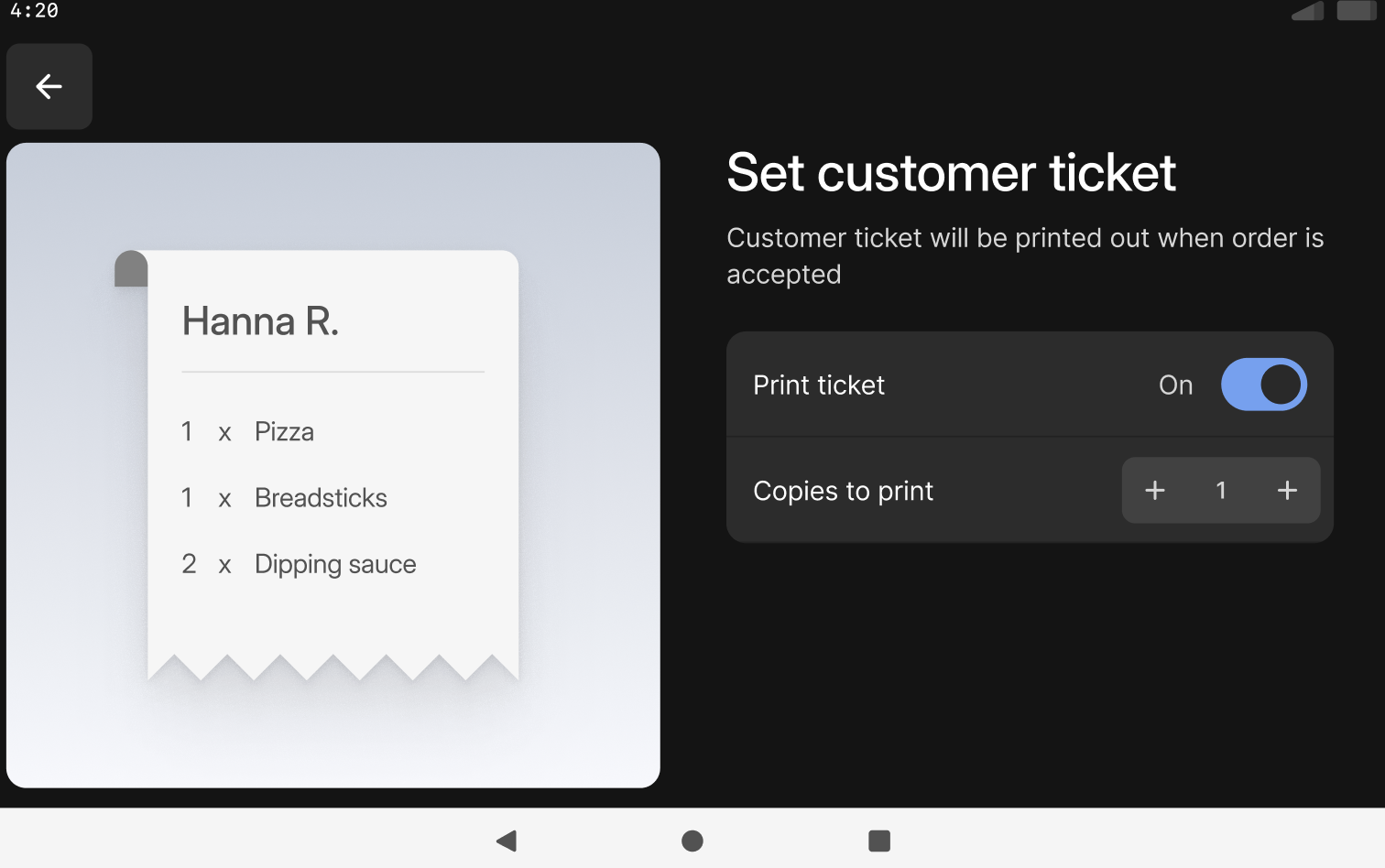
Task: Click the ticket description text under the heading
Action: click(1024, 256)
